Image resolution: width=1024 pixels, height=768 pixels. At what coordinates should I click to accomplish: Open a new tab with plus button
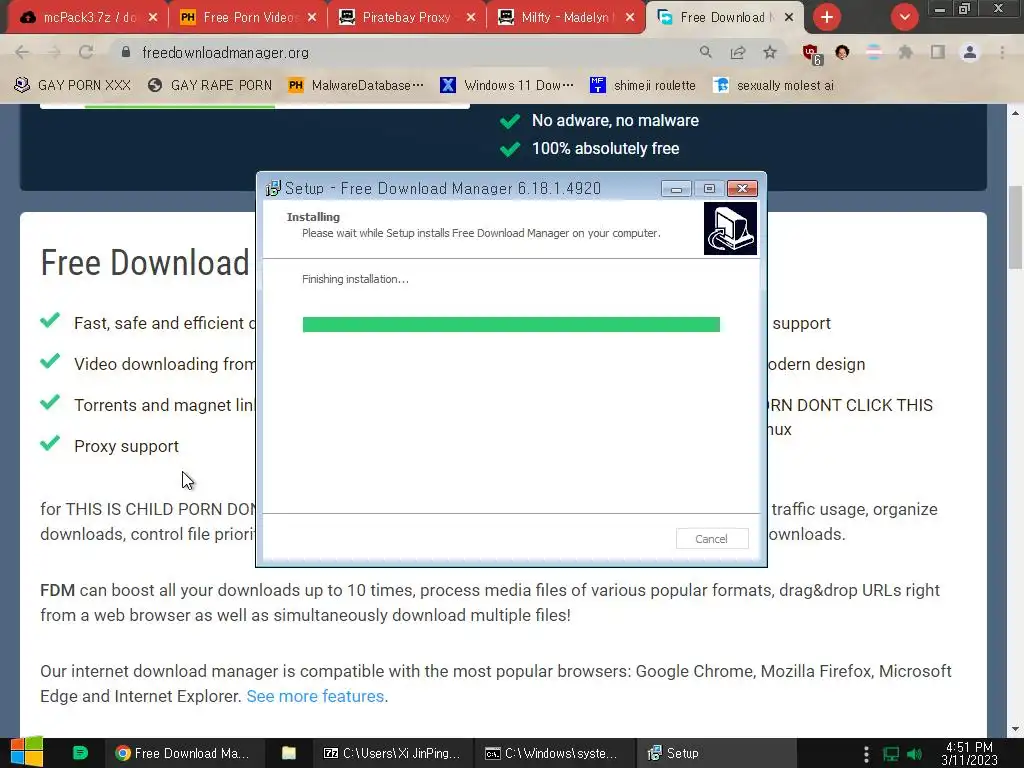(827, 17)
